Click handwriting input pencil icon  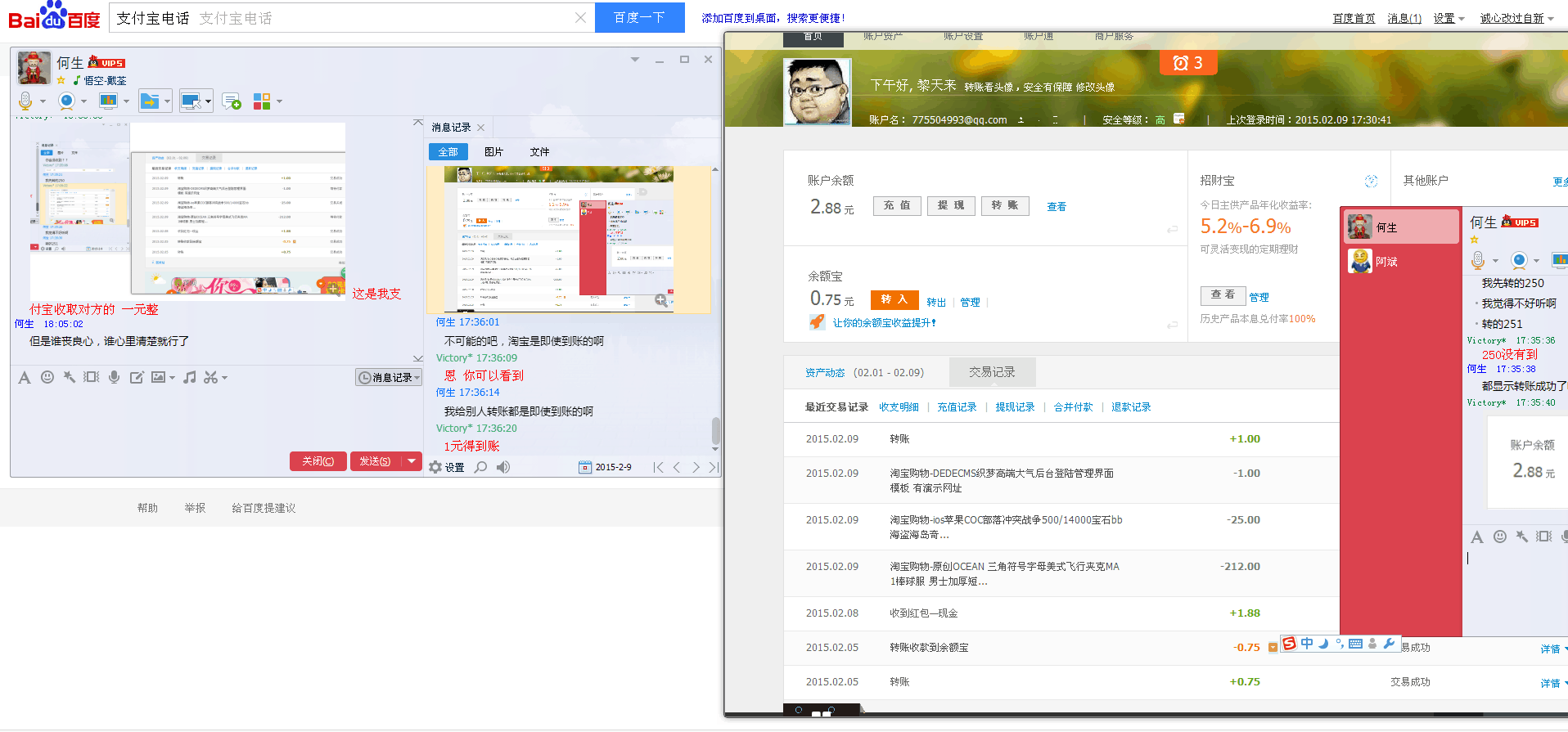pos(137,377)
